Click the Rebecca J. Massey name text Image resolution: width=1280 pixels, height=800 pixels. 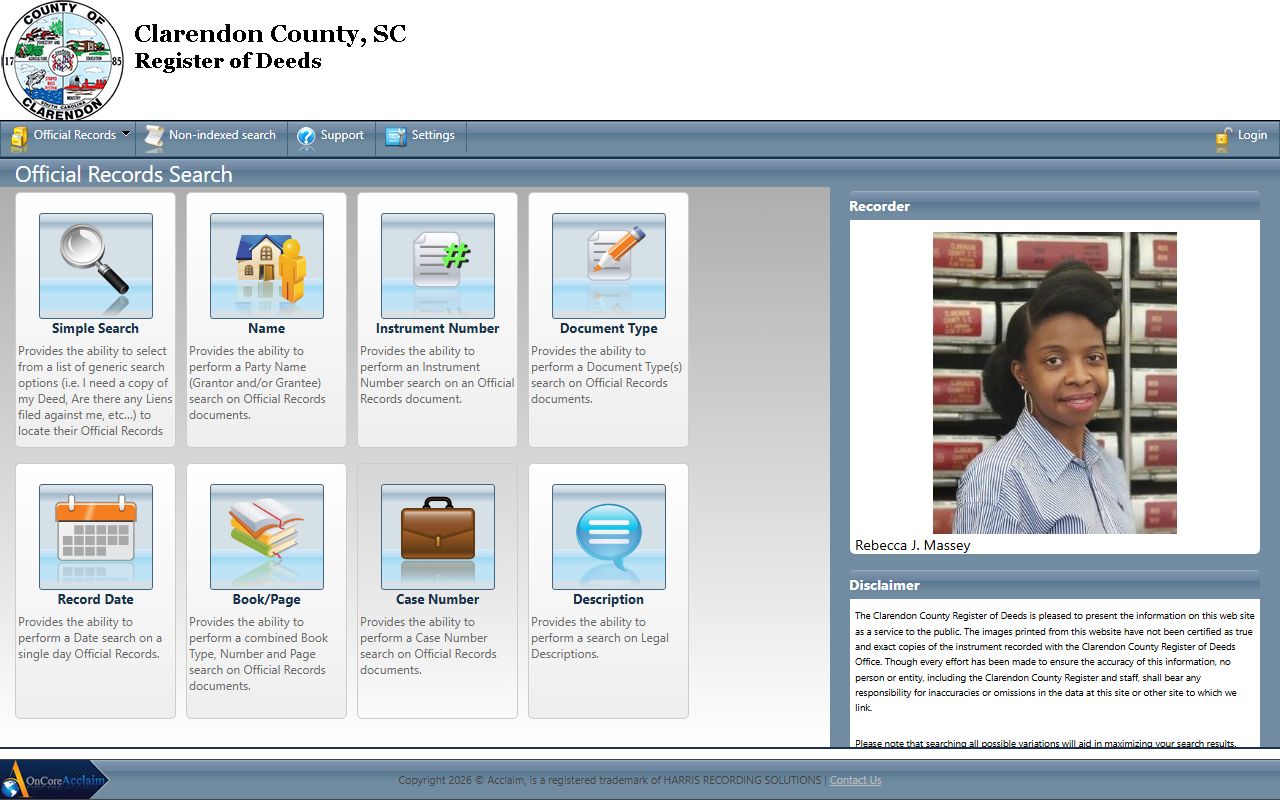coord(912,545)
